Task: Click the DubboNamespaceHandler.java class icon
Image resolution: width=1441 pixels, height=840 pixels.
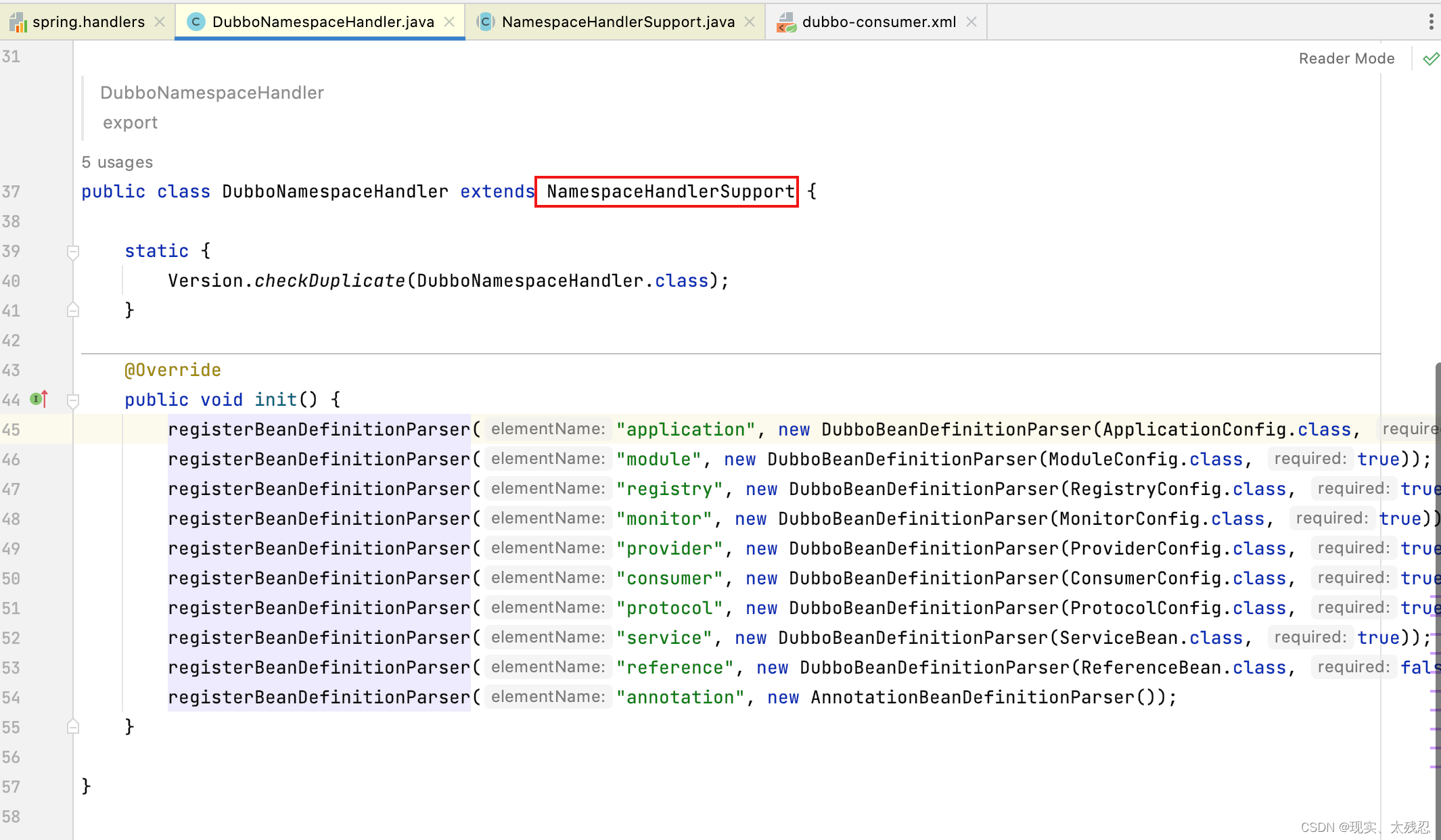Action: pyautogui.click(x=196, y=22)
